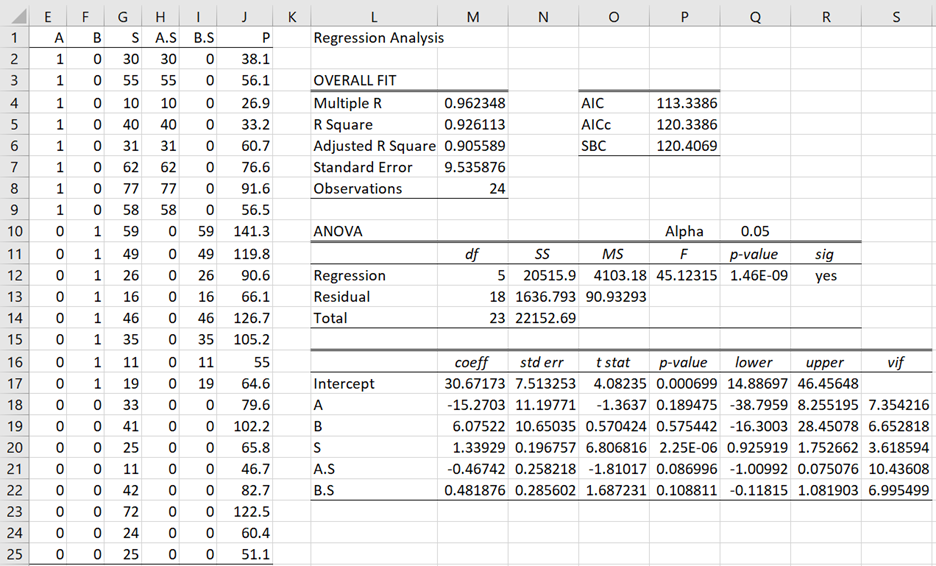Click the 'yes' sig cell
The width and height of the screenshot is (936, 566).
826,275
